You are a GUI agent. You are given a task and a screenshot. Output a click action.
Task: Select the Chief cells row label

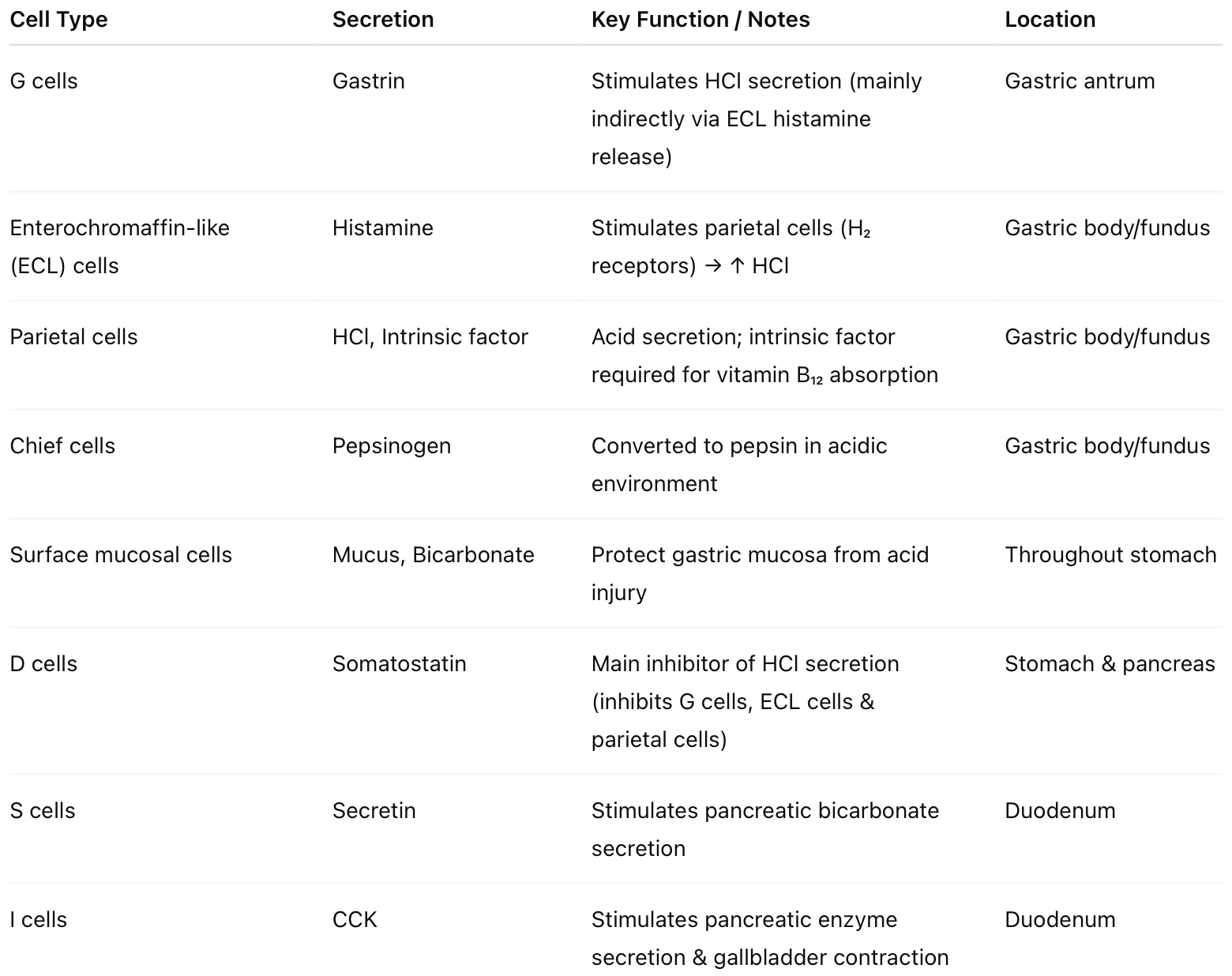(x=62, y=446)
